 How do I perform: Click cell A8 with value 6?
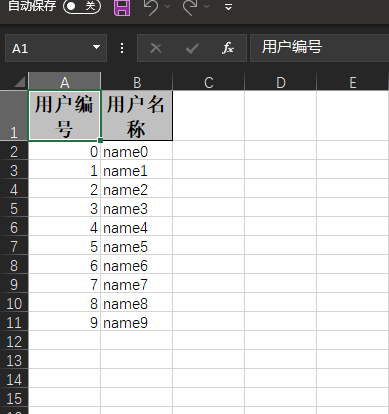[x=64, y=264]
